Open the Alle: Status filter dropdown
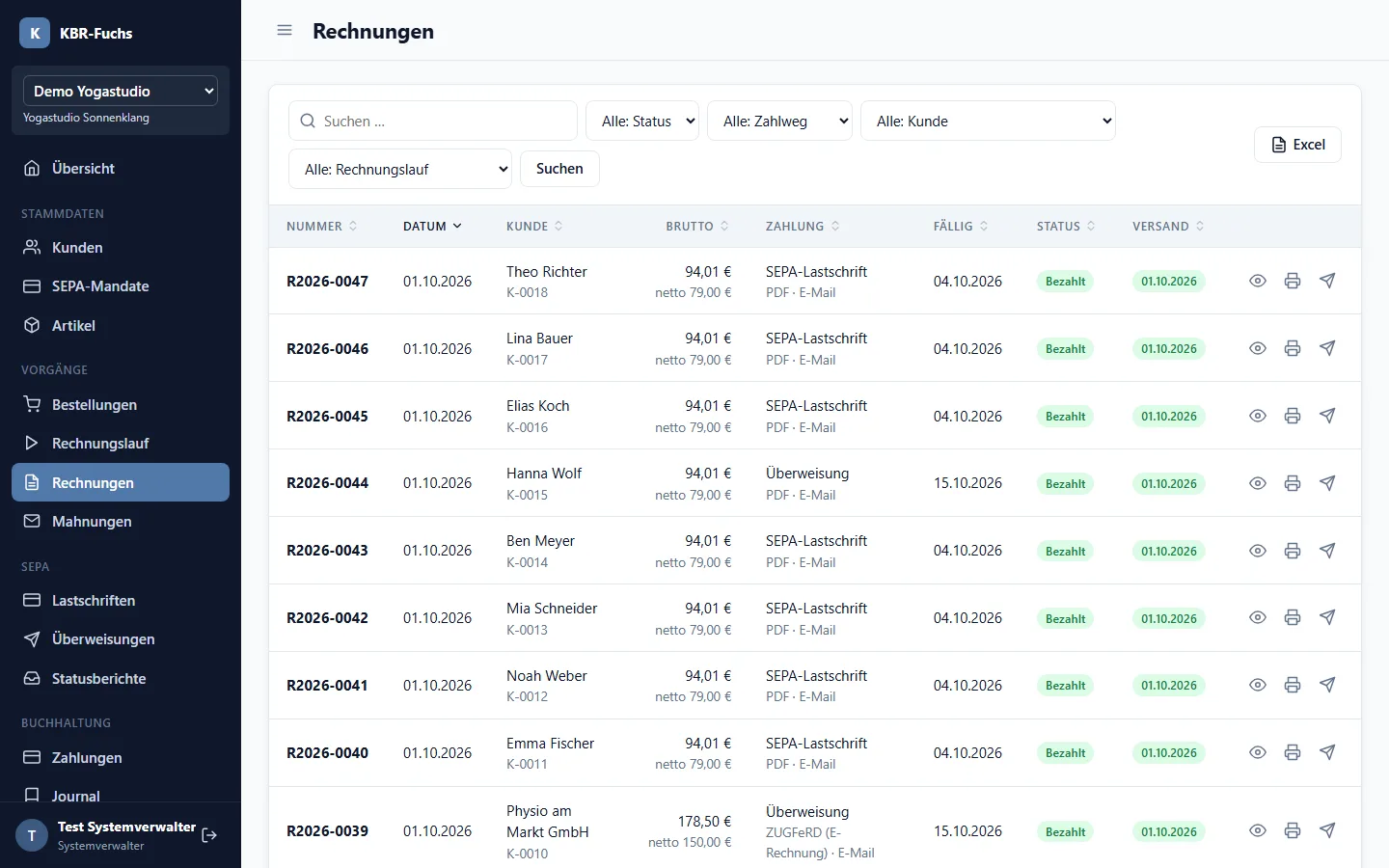 point(642,121)
